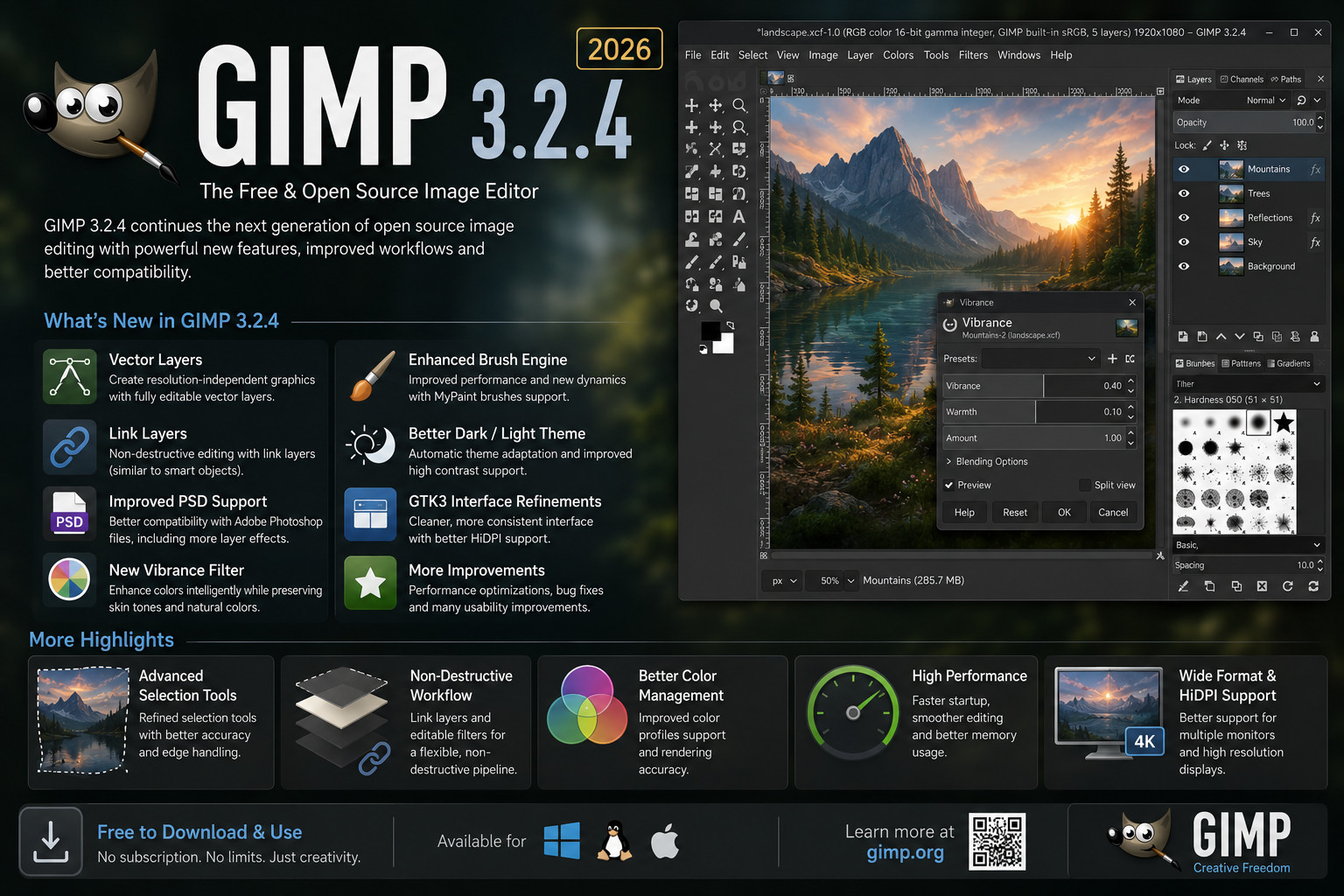Viewport: 1344px width, 896px height.
Task: Open the chevron dropdown beside mode reset
Action: [1317, 101]
